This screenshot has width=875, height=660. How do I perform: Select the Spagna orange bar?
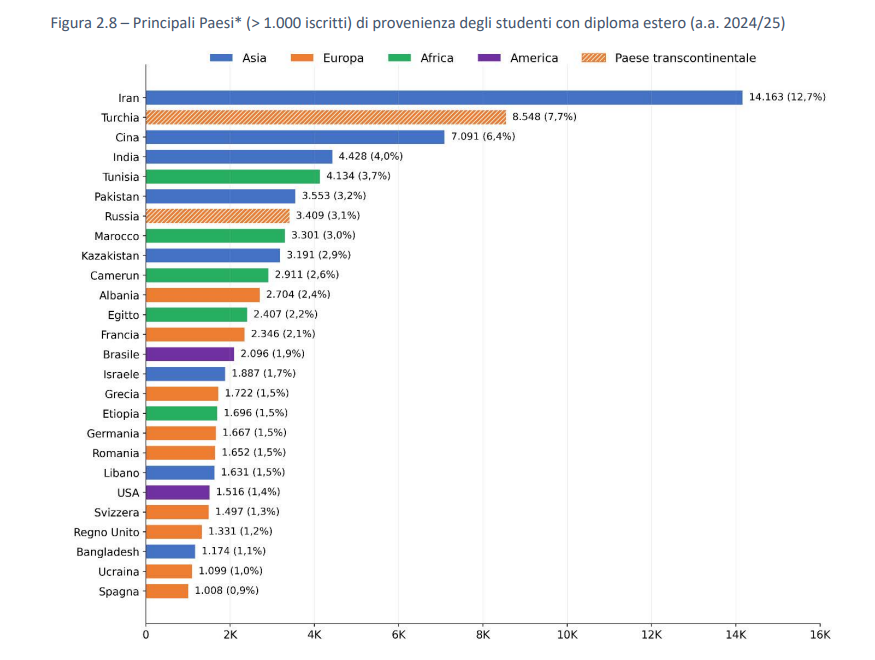[x=167, y=591]
